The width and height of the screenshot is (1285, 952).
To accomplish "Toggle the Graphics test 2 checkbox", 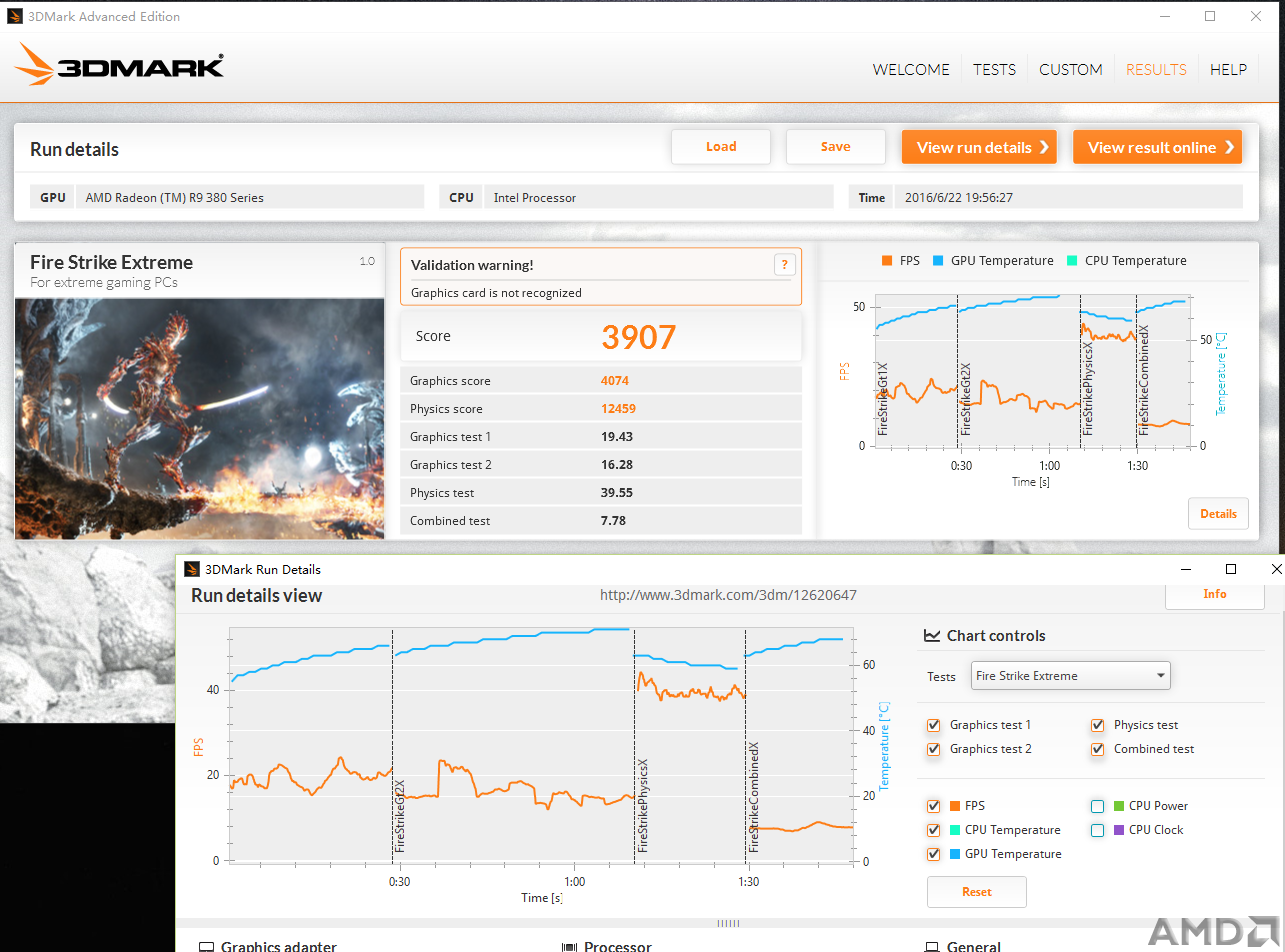I will [x=933, y=749].
